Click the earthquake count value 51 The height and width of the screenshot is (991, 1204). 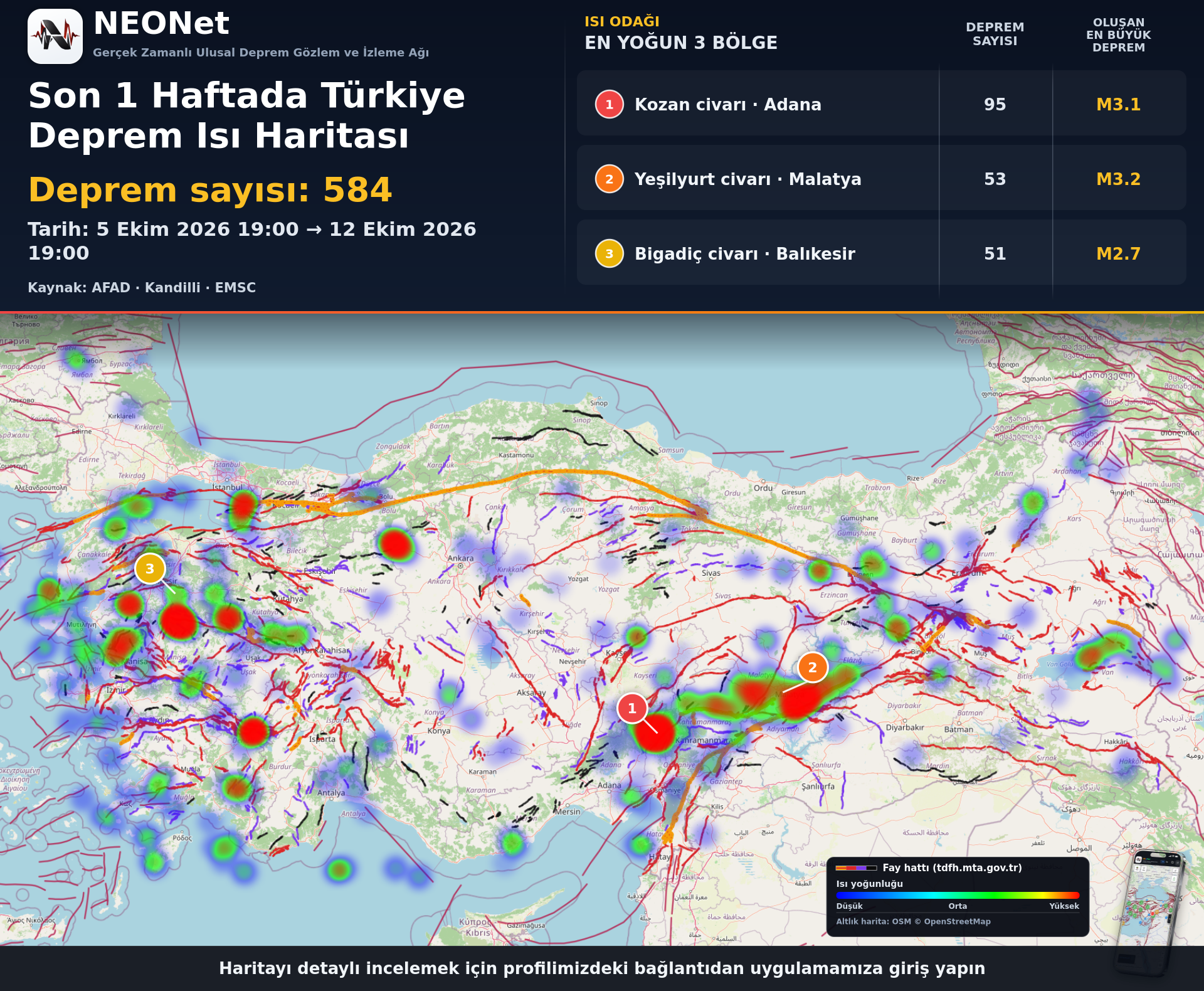tap(995, 253)
